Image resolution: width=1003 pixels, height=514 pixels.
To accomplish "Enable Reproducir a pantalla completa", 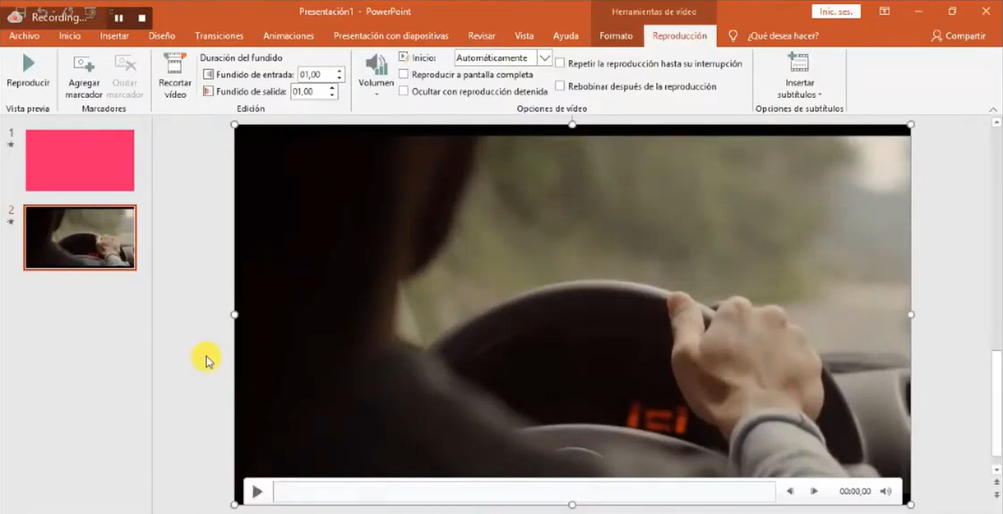I will 404,74.
